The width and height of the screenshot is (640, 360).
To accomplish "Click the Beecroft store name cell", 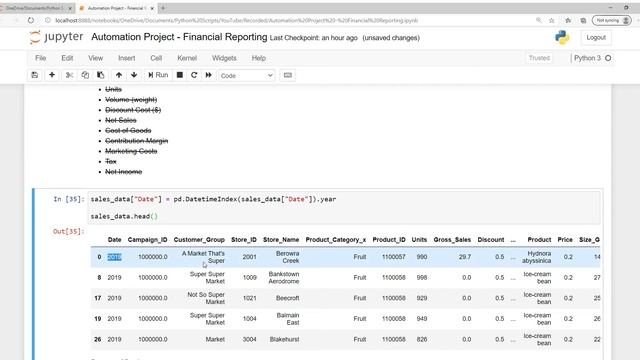I will click(287, 298).
